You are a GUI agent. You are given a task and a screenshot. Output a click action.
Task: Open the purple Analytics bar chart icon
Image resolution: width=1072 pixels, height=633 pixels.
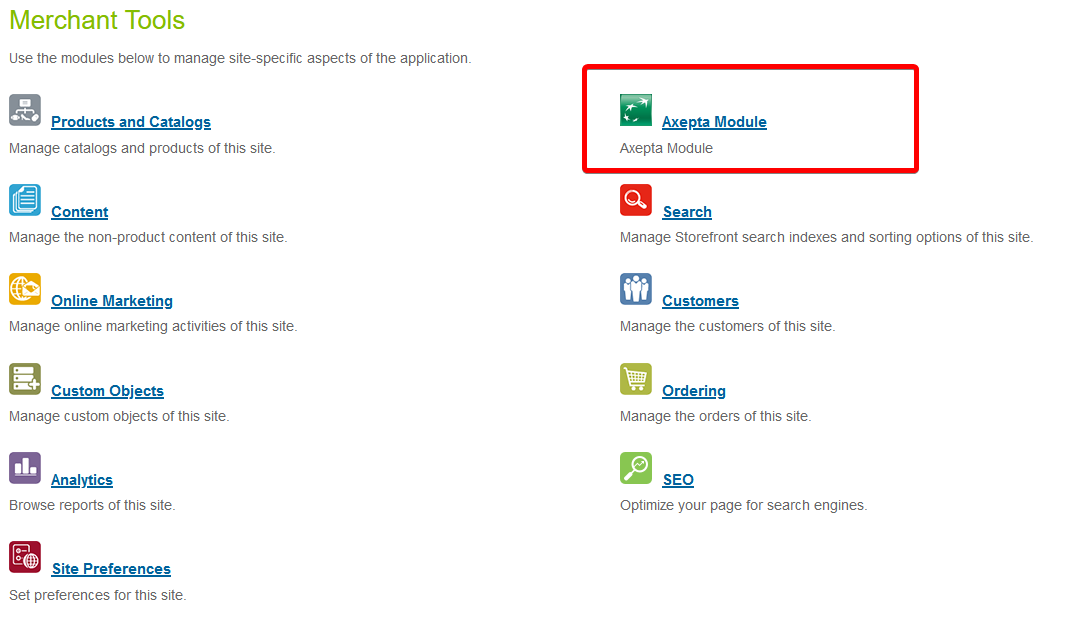(x=25, y=468)
